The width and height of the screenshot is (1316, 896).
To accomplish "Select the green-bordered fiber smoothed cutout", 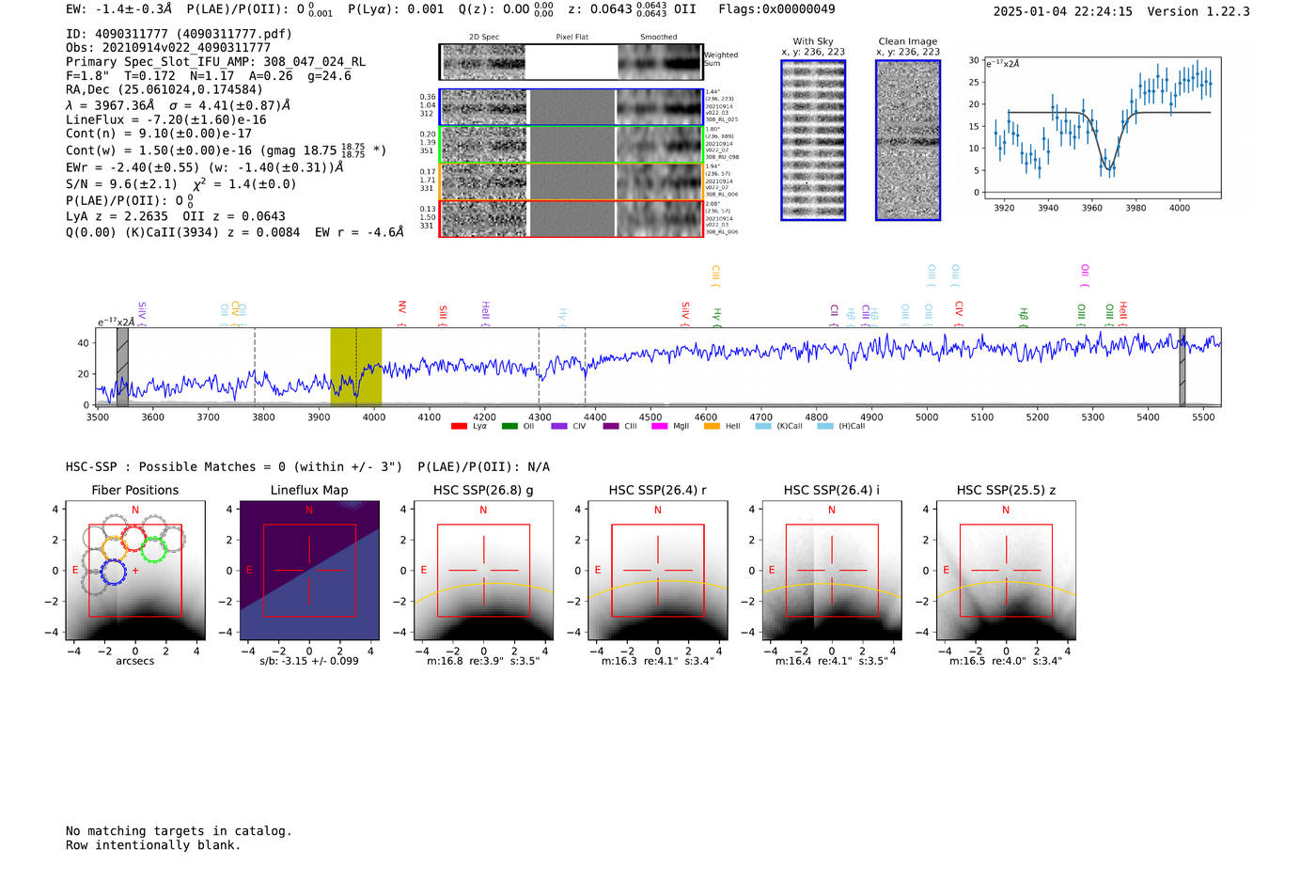I will tap(660, 145).
